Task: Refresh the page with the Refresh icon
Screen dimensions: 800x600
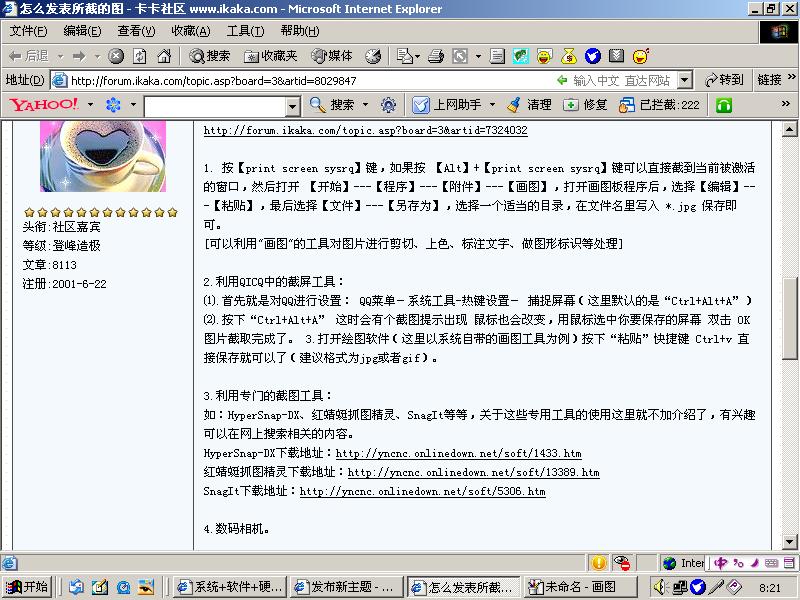Action: point(139,56)
